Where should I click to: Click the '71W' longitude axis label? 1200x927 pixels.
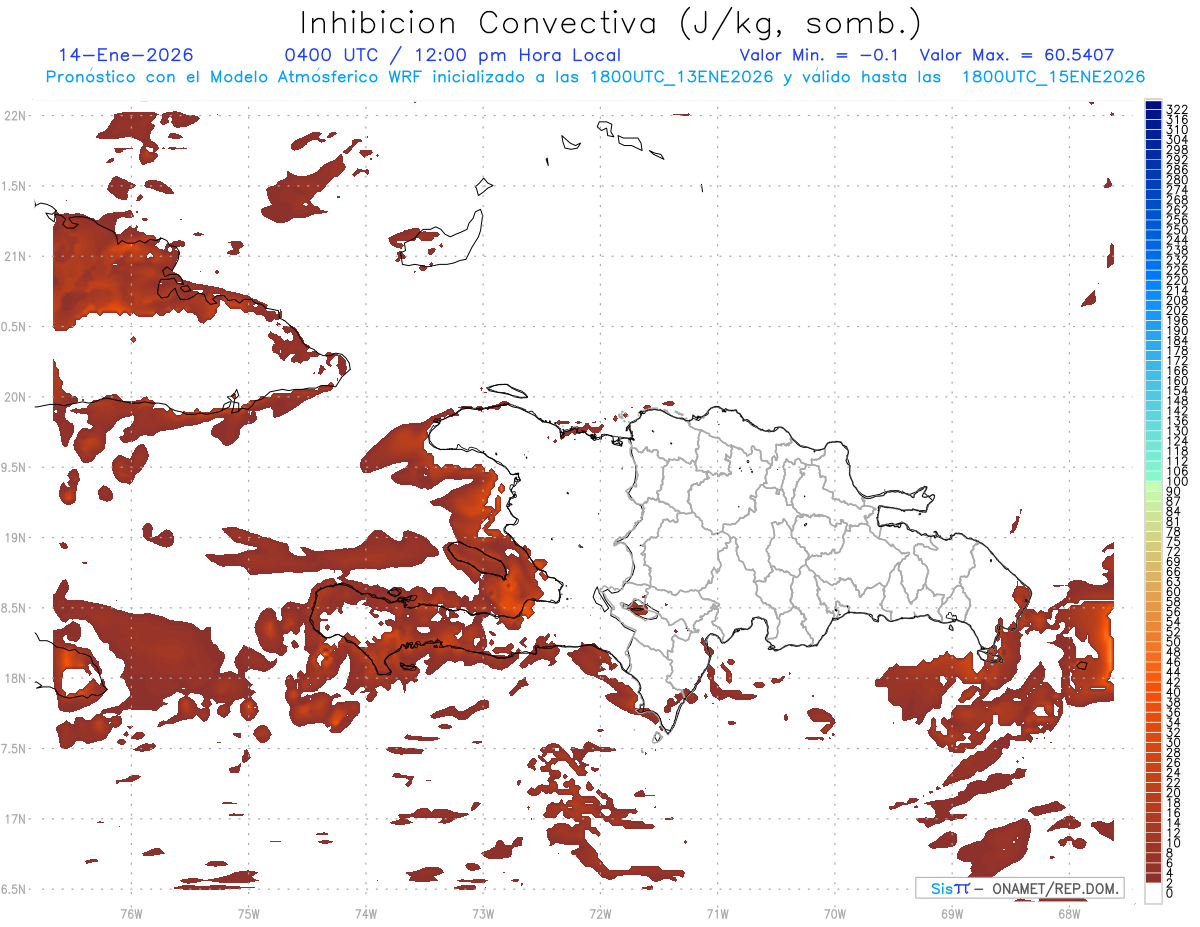pos(717,914)
